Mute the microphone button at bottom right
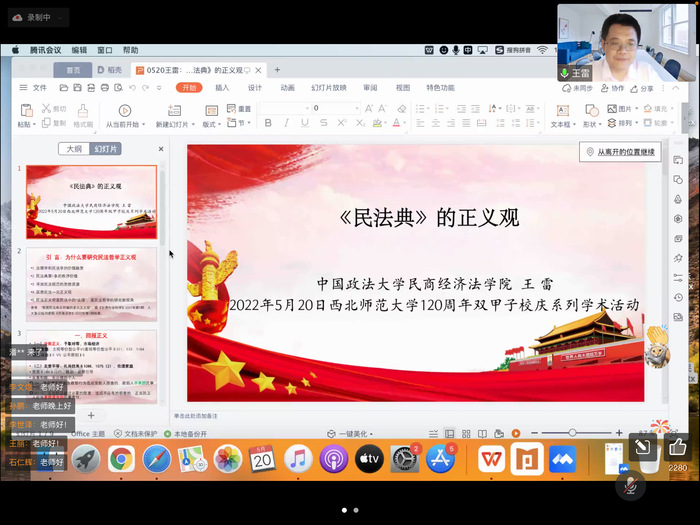700x525 pixels. (x=630, y=485)
